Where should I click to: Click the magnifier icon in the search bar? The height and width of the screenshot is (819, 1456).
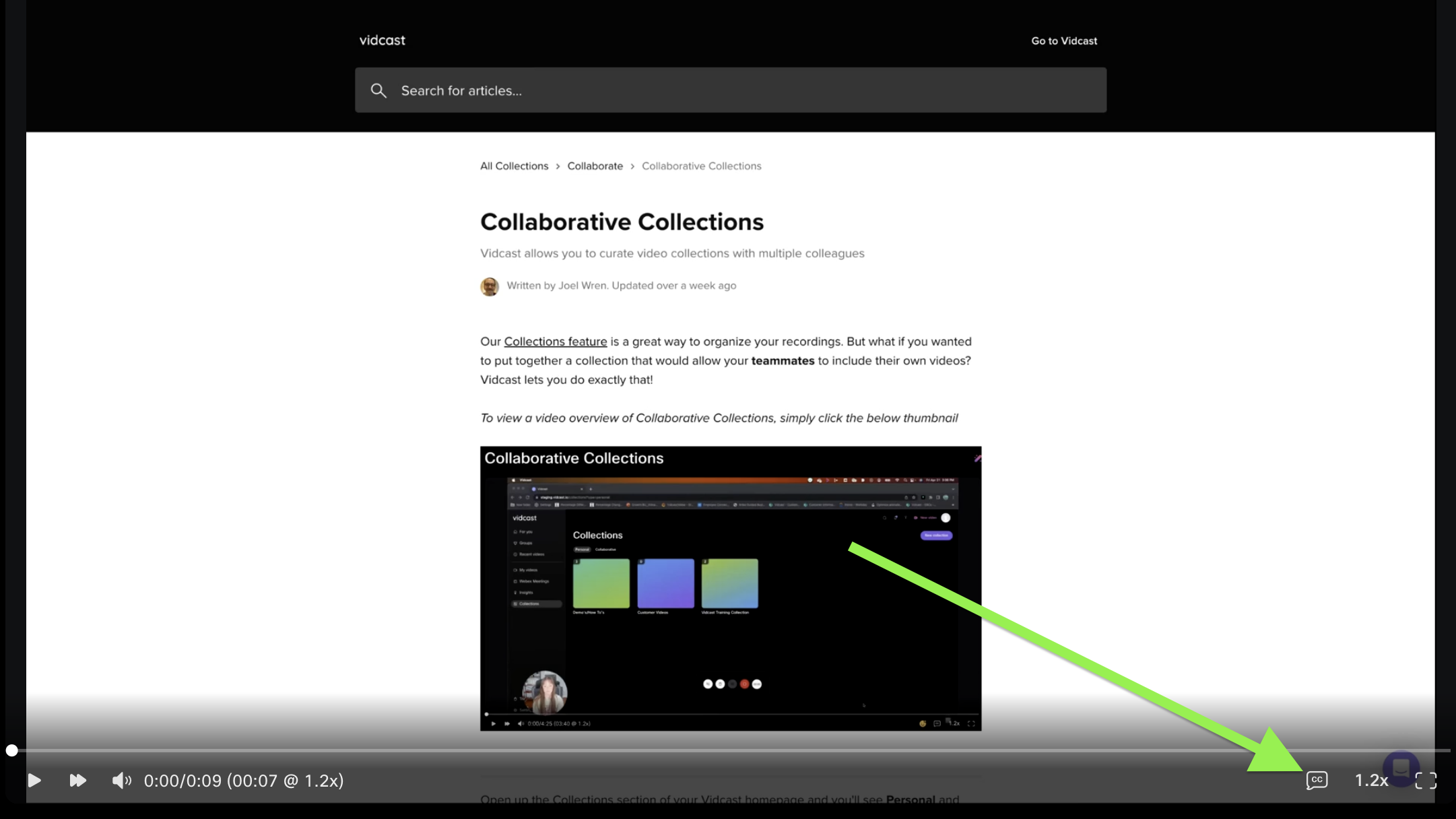click(x=378, y=90)
